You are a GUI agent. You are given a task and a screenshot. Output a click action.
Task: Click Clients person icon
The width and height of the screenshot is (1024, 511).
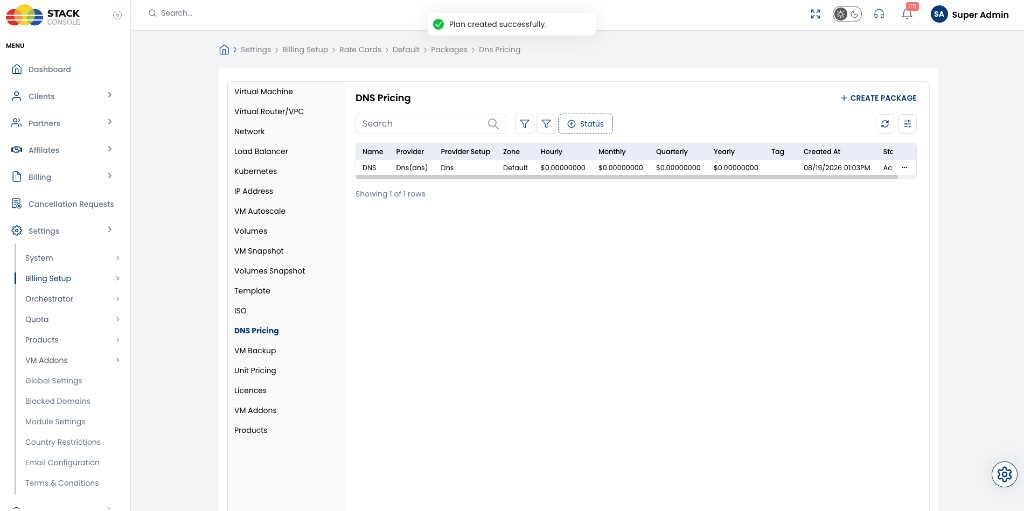(17, 96)
